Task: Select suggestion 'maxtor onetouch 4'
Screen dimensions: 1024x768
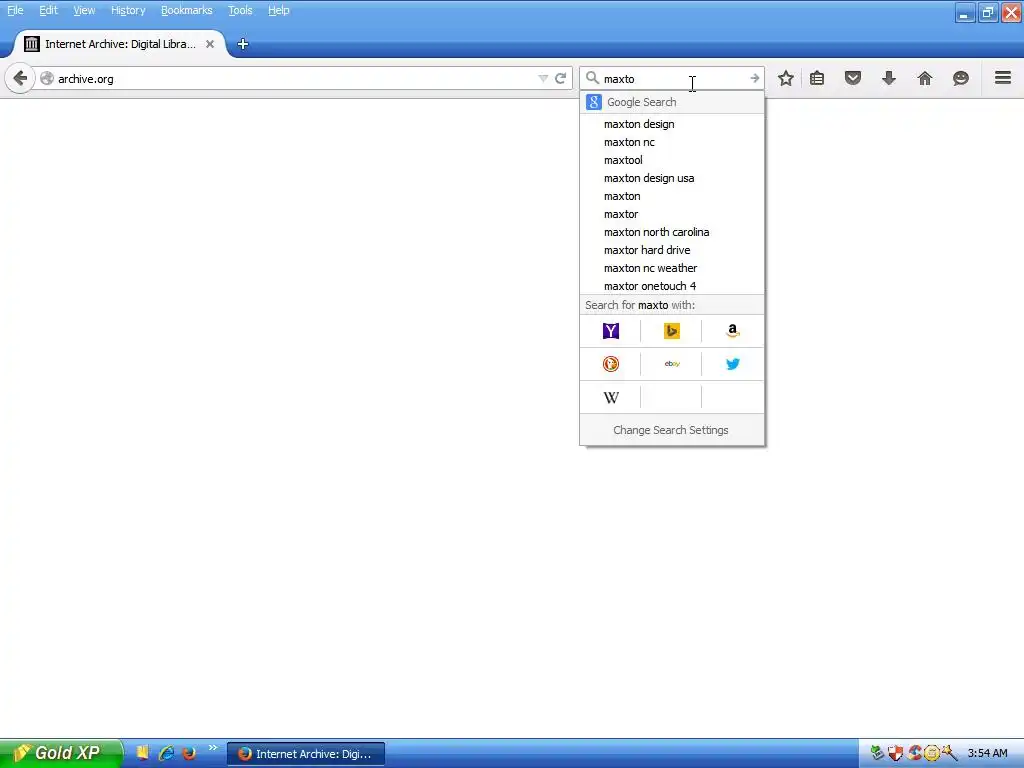Action: click(x=672, y=286)
